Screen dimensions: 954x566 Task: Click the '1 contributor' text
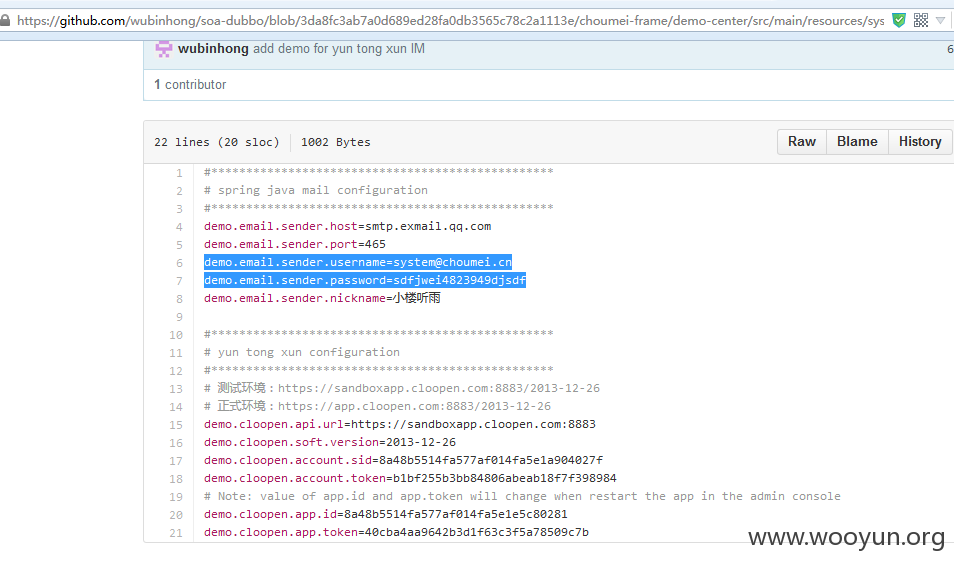point(190,85)
